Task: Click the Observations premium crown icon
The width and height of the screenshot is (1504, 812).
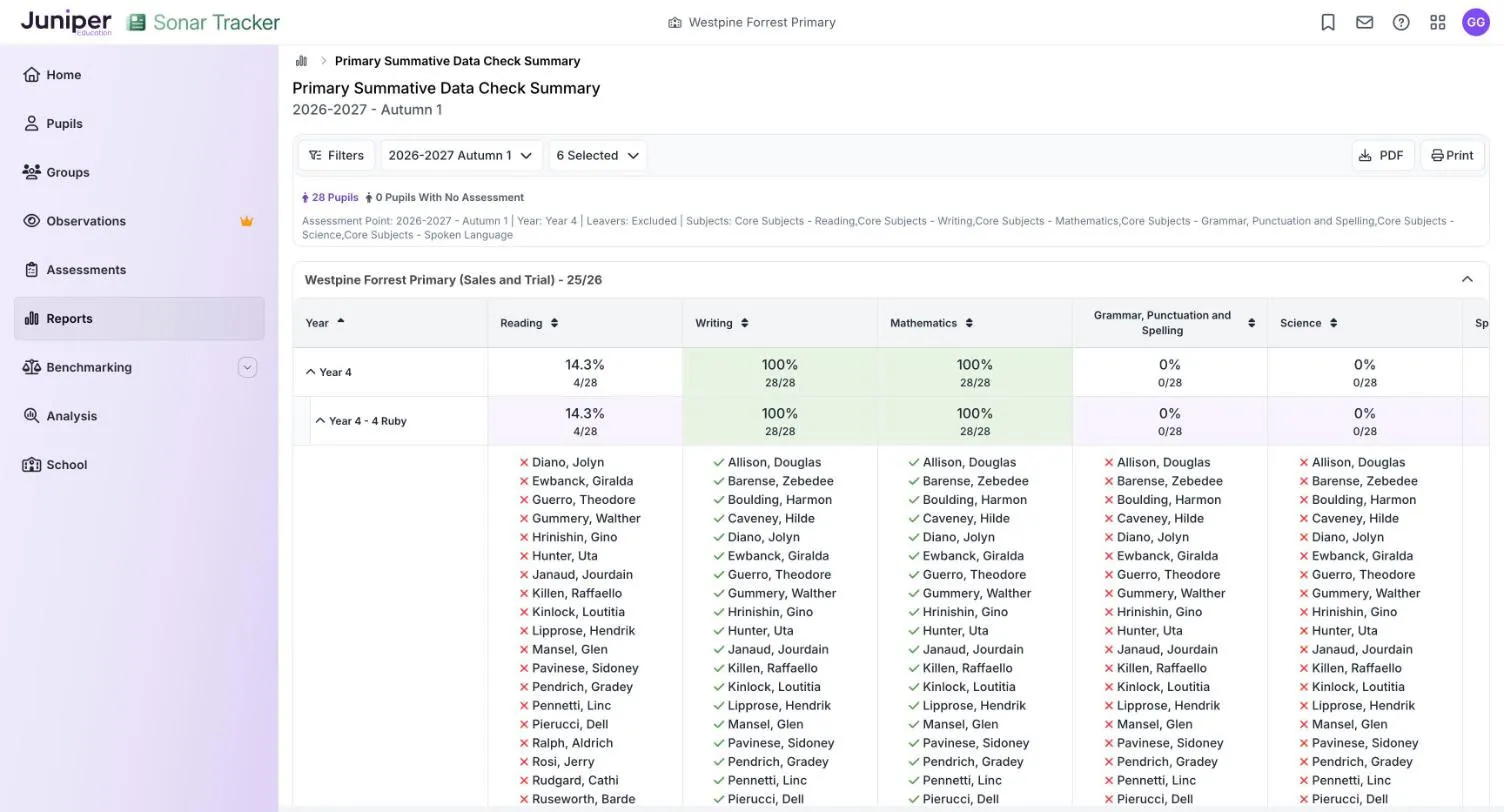Action: (246, 221)
